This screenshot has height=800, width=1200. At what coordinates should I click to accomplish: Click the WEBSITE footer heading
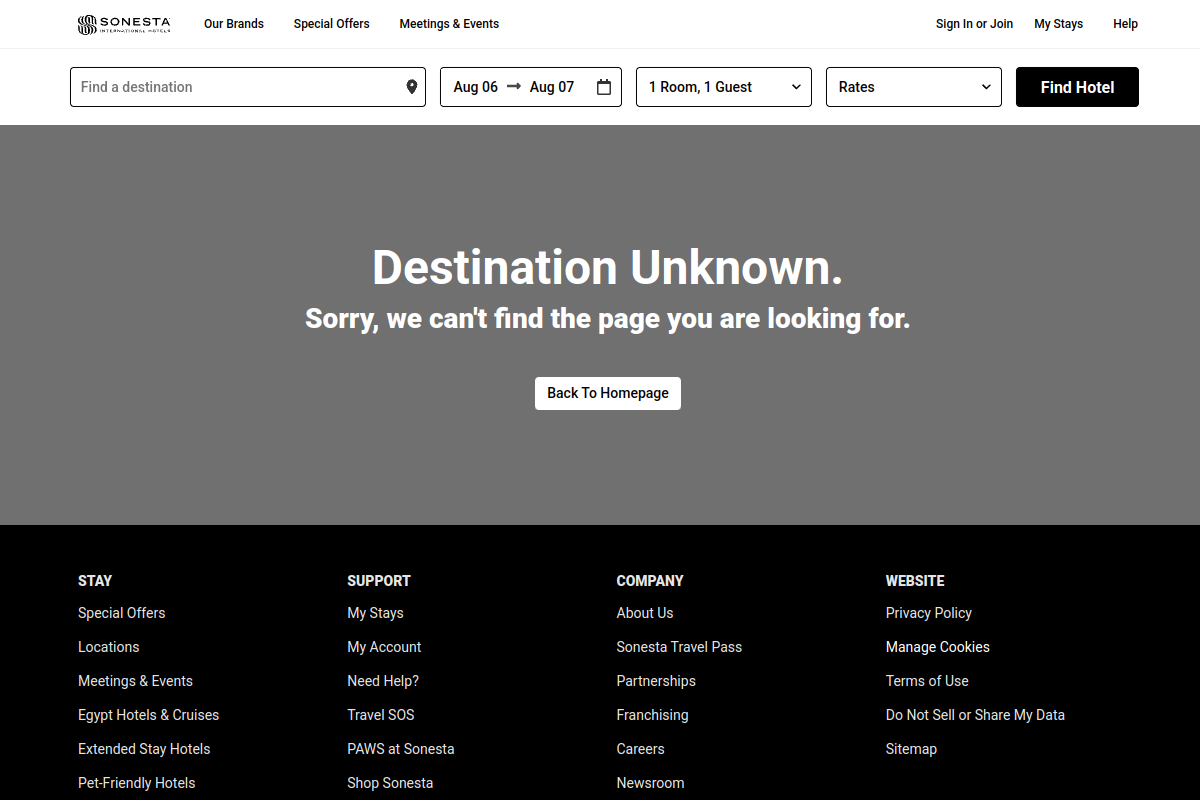tap(915, 581)
